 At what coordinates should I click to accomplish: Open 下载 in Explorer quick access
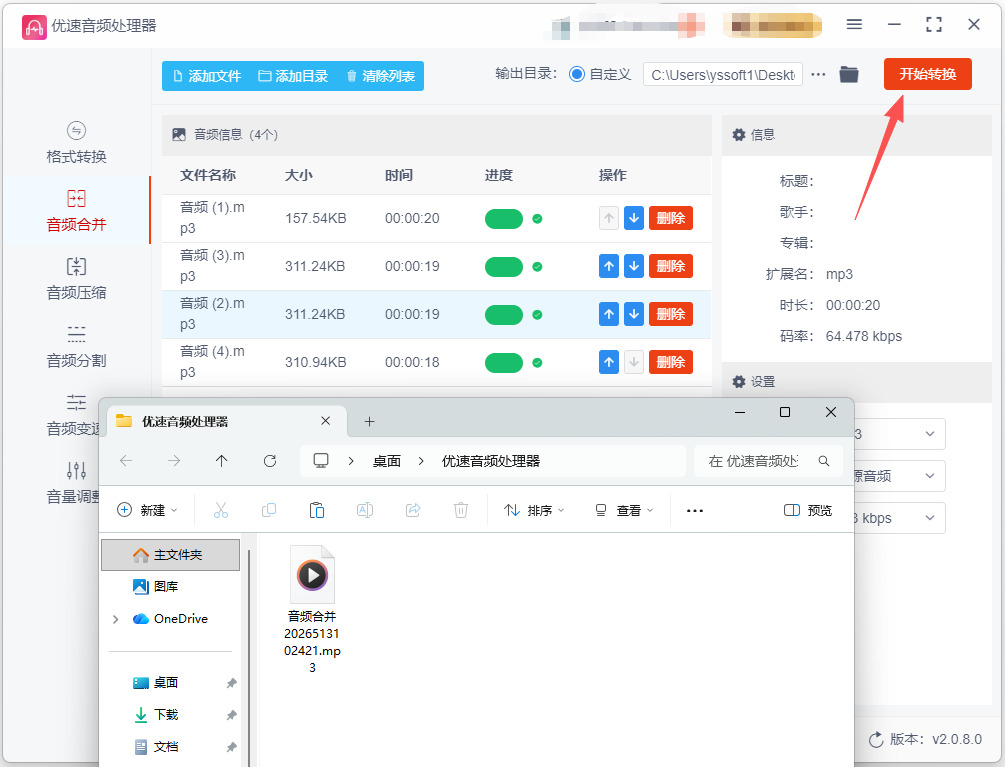[x=156, y=714]
